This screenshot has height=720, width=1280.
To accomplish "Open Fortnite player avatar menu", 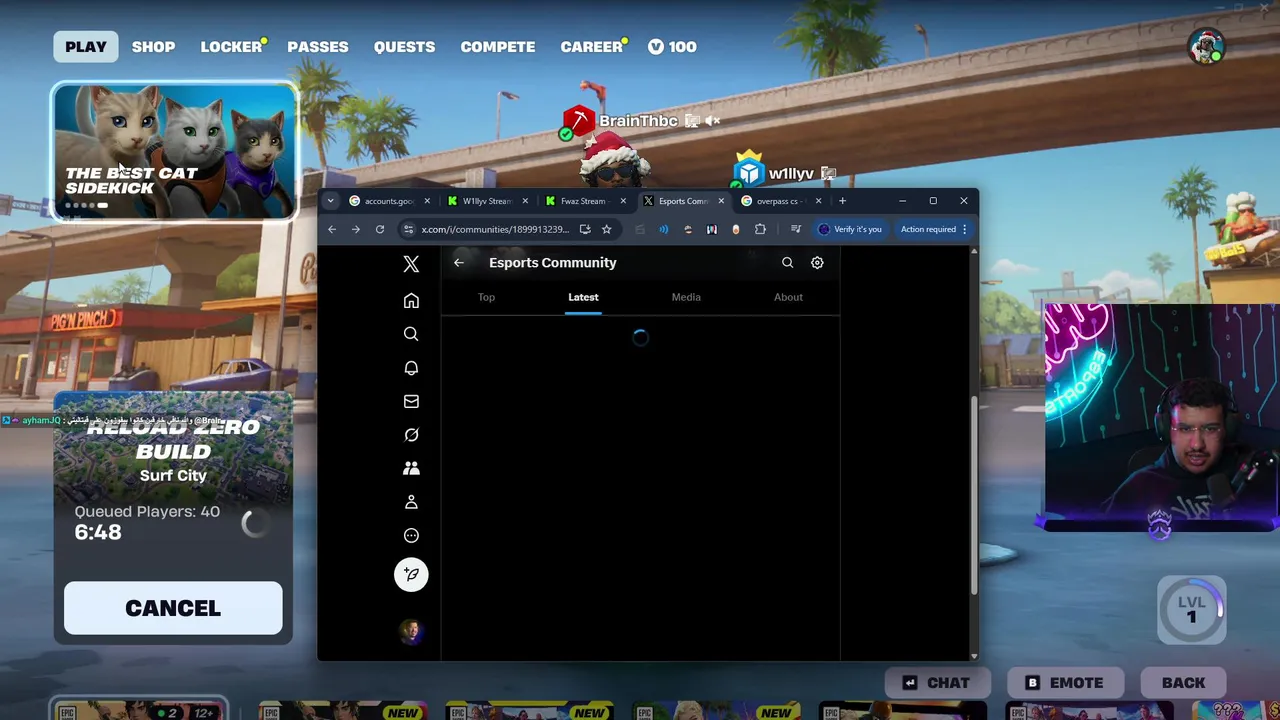I will (x=1206, y=46).
